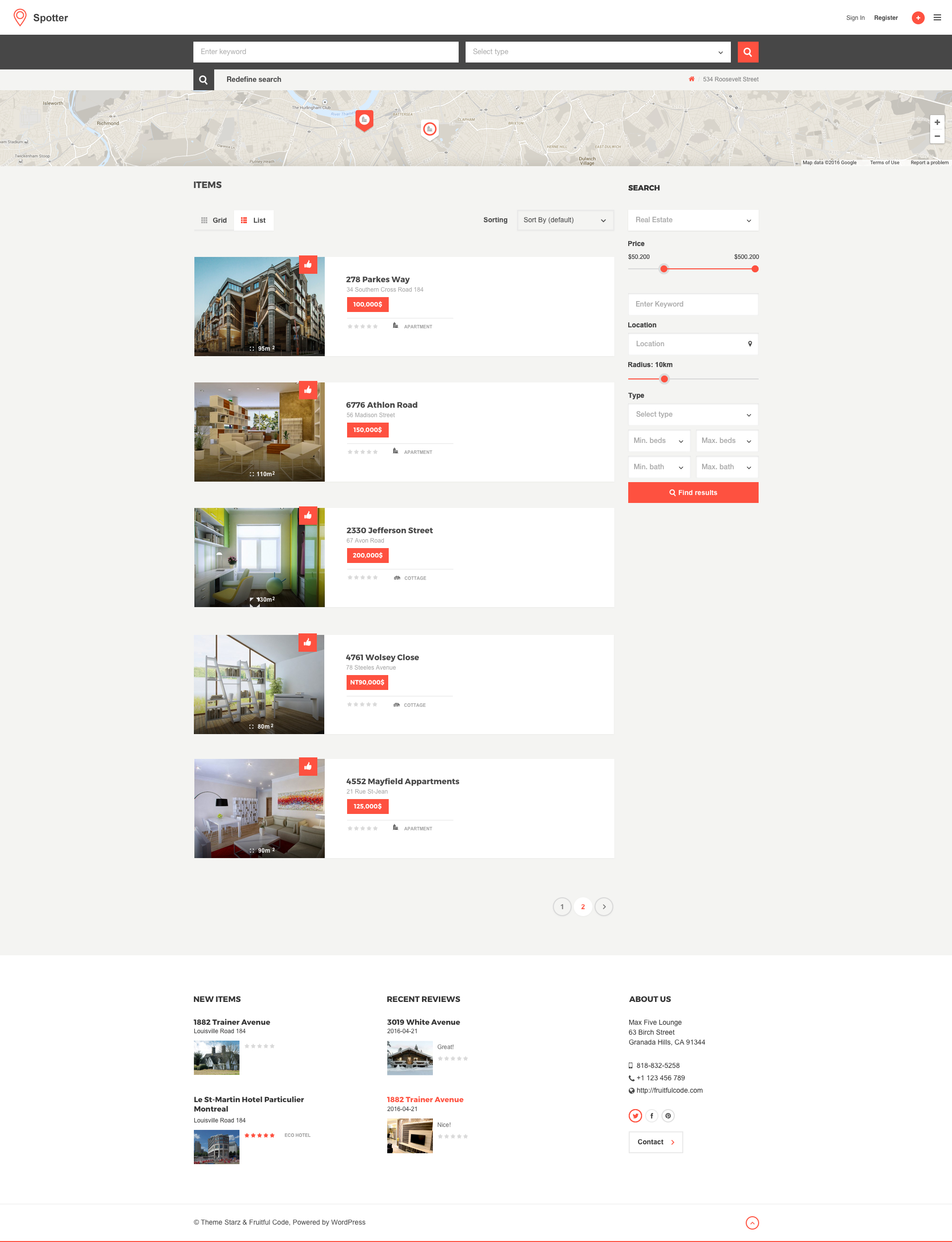
Task: Click the Contact button
Action: point(655,1142)
